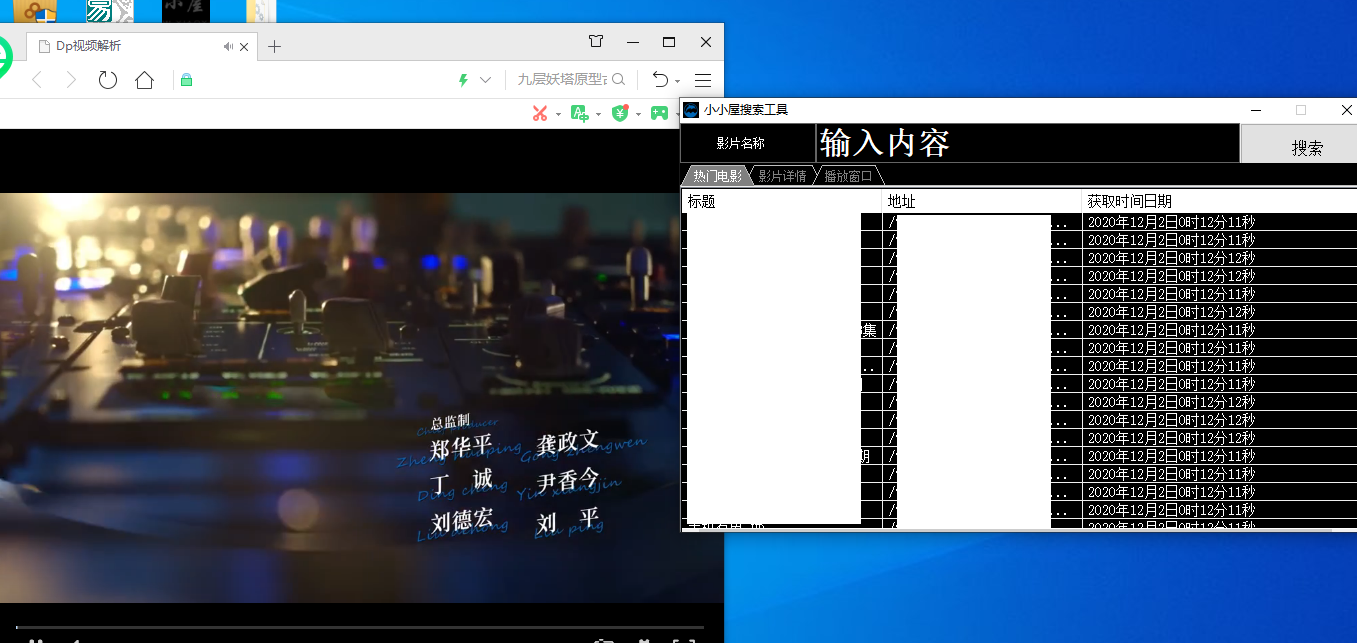Reload the page with the refresh icon

point(107,80)
